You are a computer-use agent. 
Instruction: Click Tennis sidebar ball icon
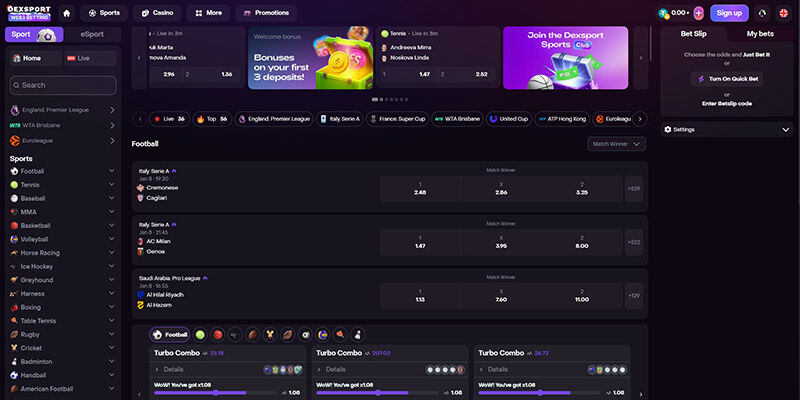pos(14,185)
